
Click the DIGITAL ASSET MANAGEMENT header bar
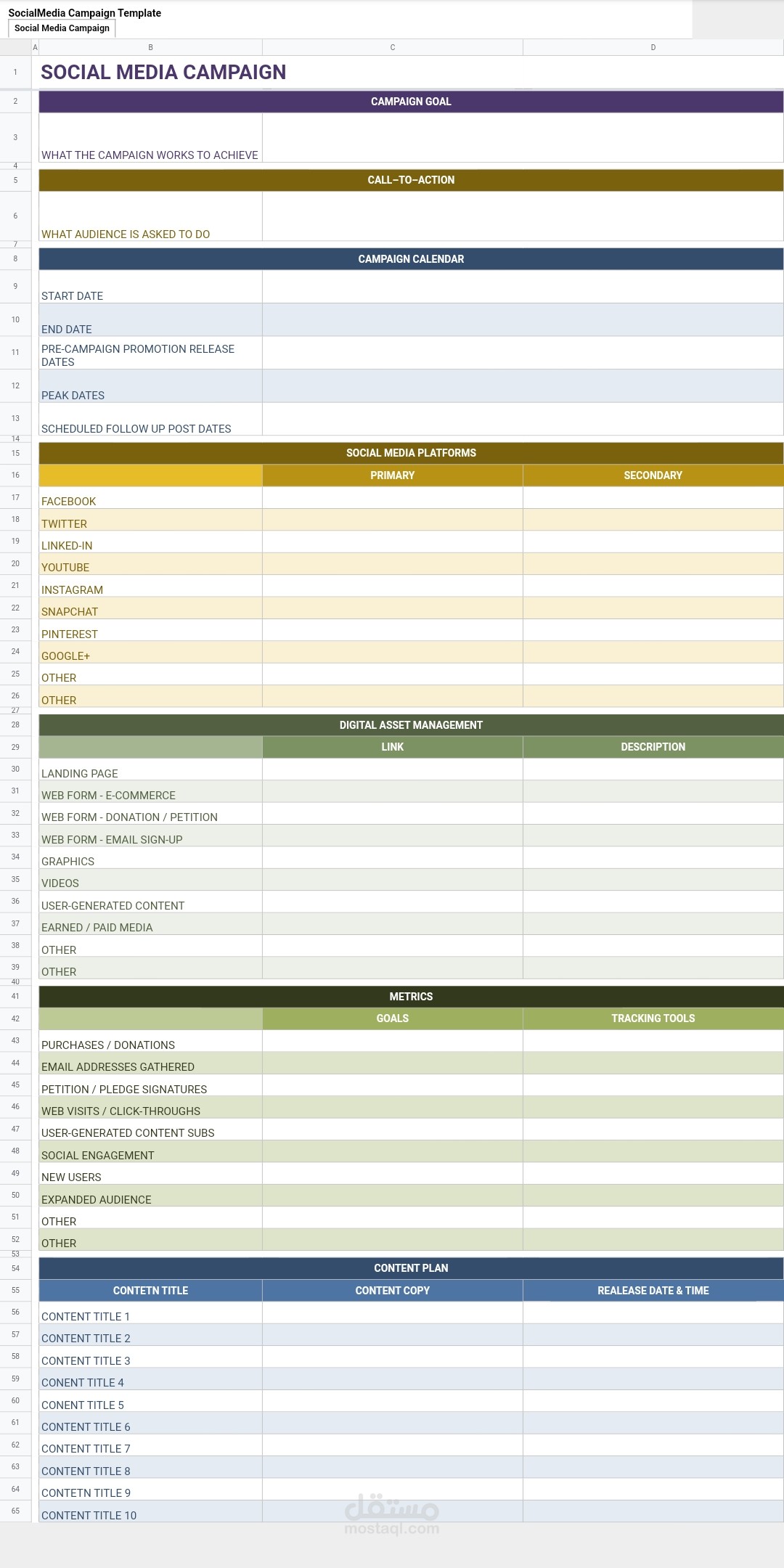coord(411,725)
